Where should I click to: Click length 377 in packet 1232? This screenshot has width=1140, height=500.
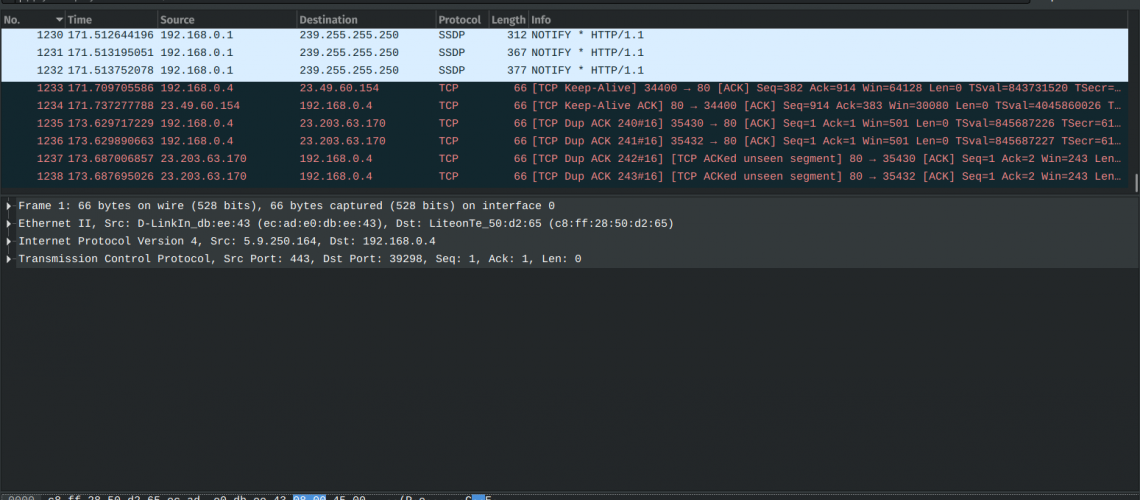pyautogui.click(x=517, y=70)
